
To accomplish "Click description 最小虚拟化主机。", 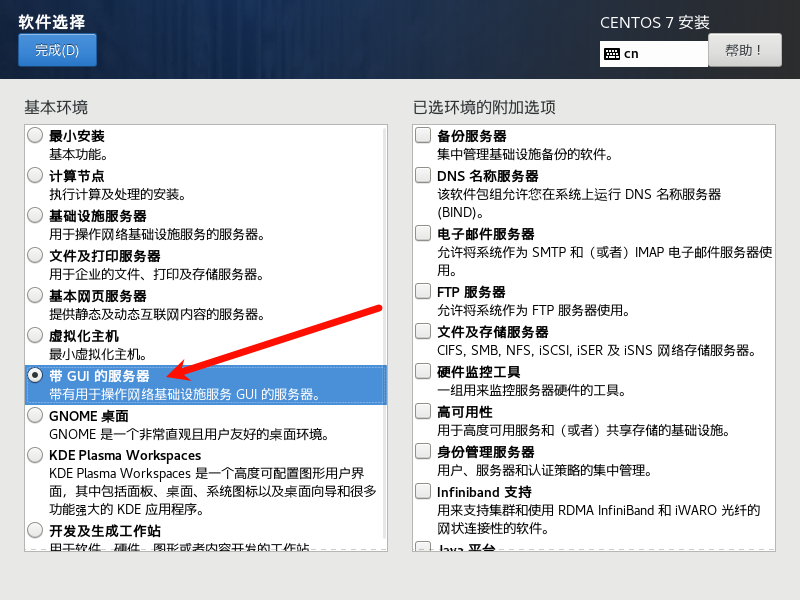I will point(98,354).
